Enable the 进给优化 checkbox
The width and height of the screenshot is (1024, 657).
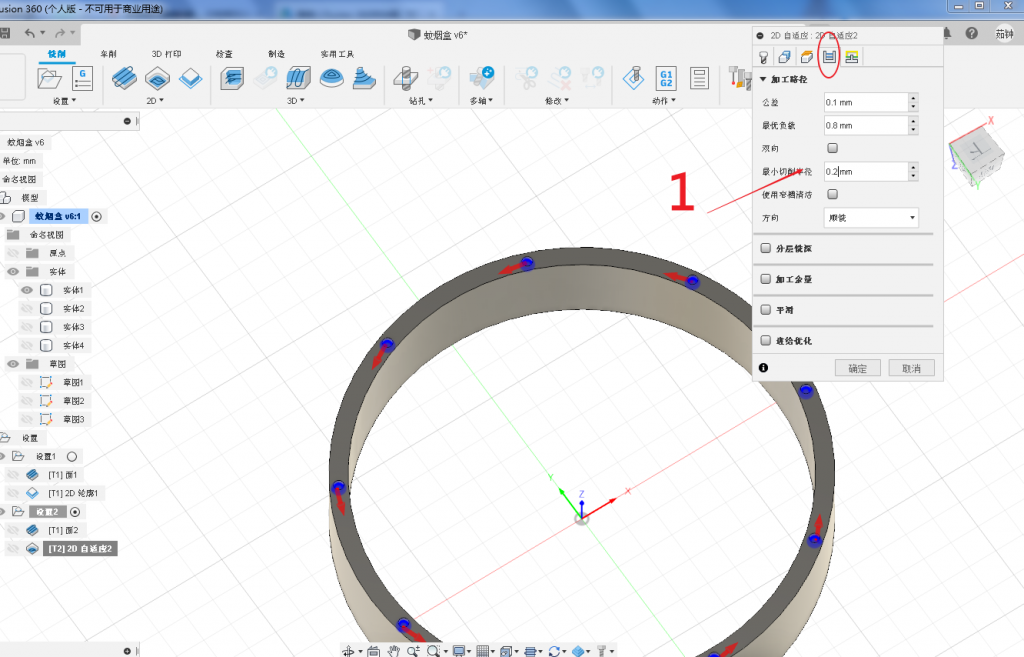coord(765,340)
